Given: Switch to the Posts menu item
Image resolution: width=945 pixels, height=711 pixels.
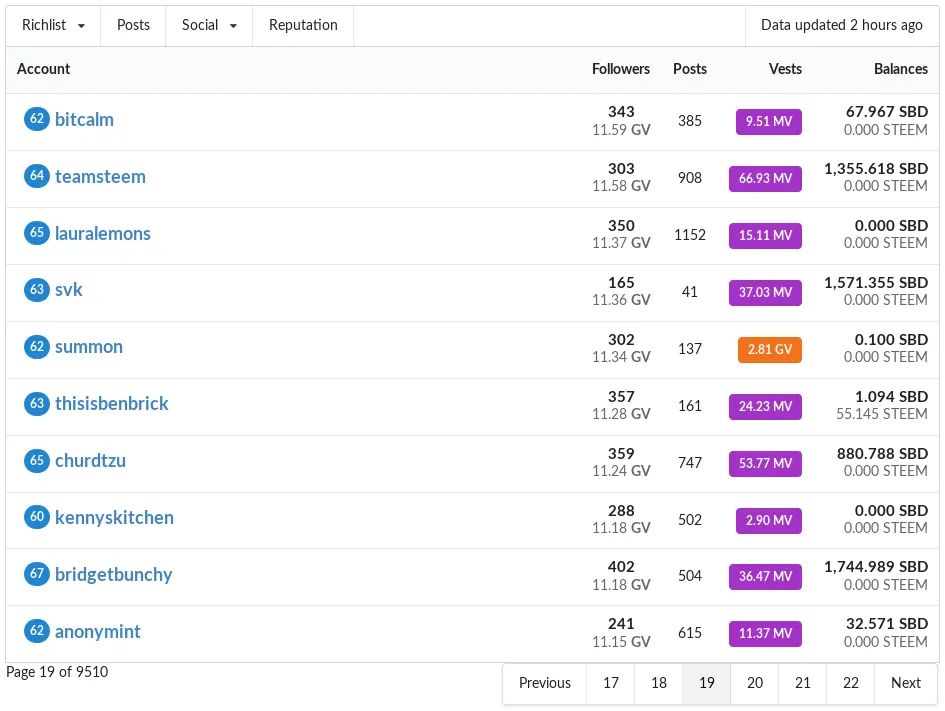Looking at the screenshot, I should [133, 25].
